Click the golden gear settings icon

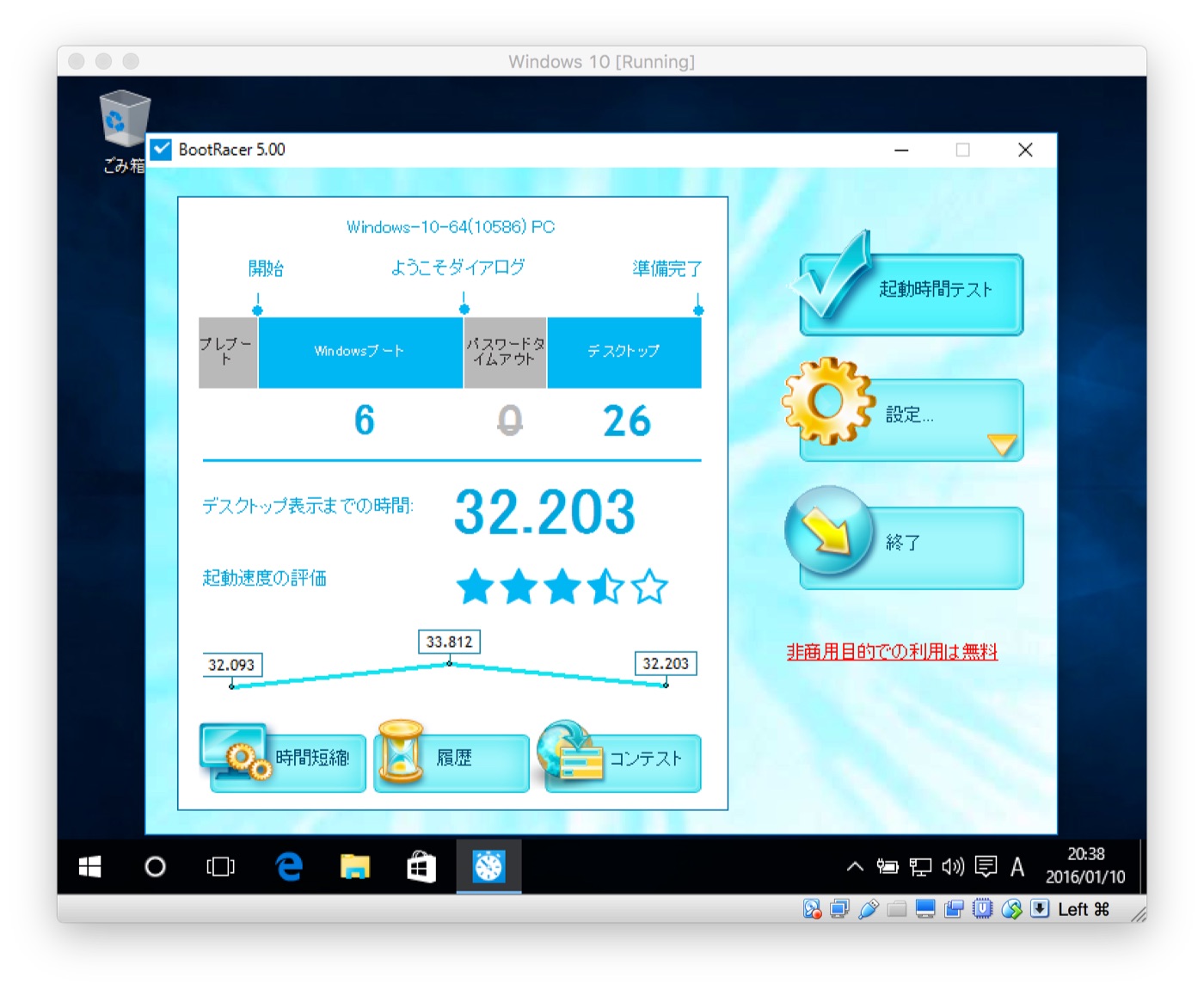(x=827, y=401)
